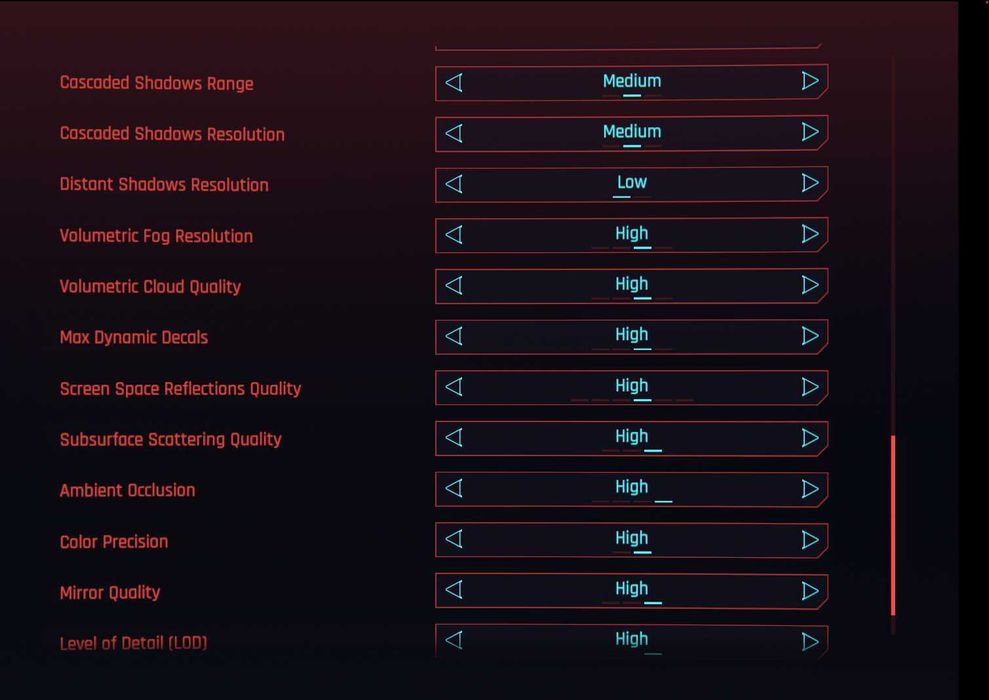Select the Cascaded Shadows Range Medium value
Screen dimensions: 989x700
click(x=631, y=81)
